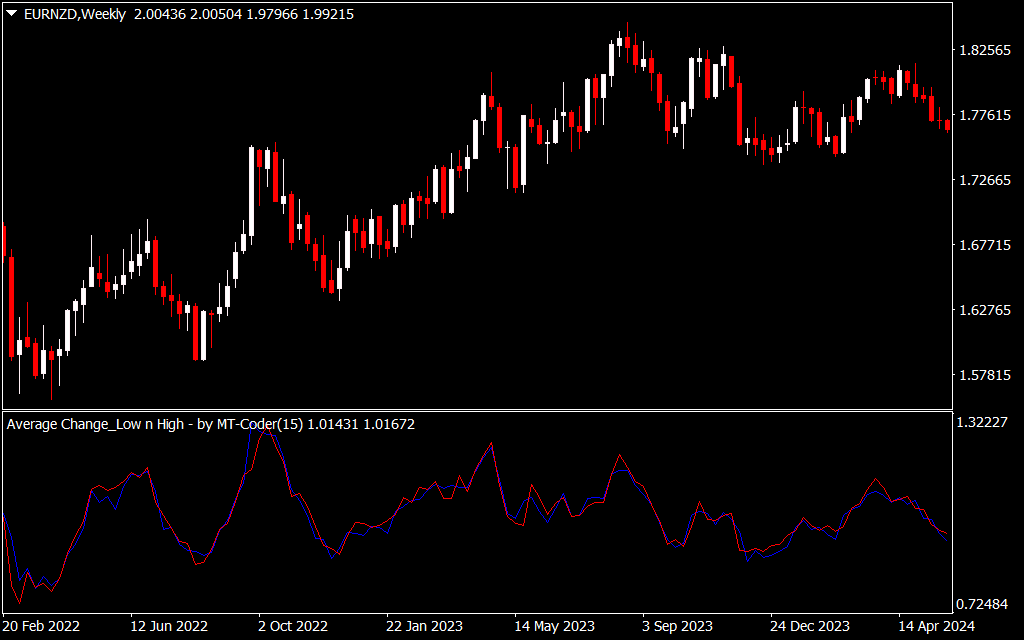
Task: Select the 24 Dec 2023 date label
Action: point(810,626)
